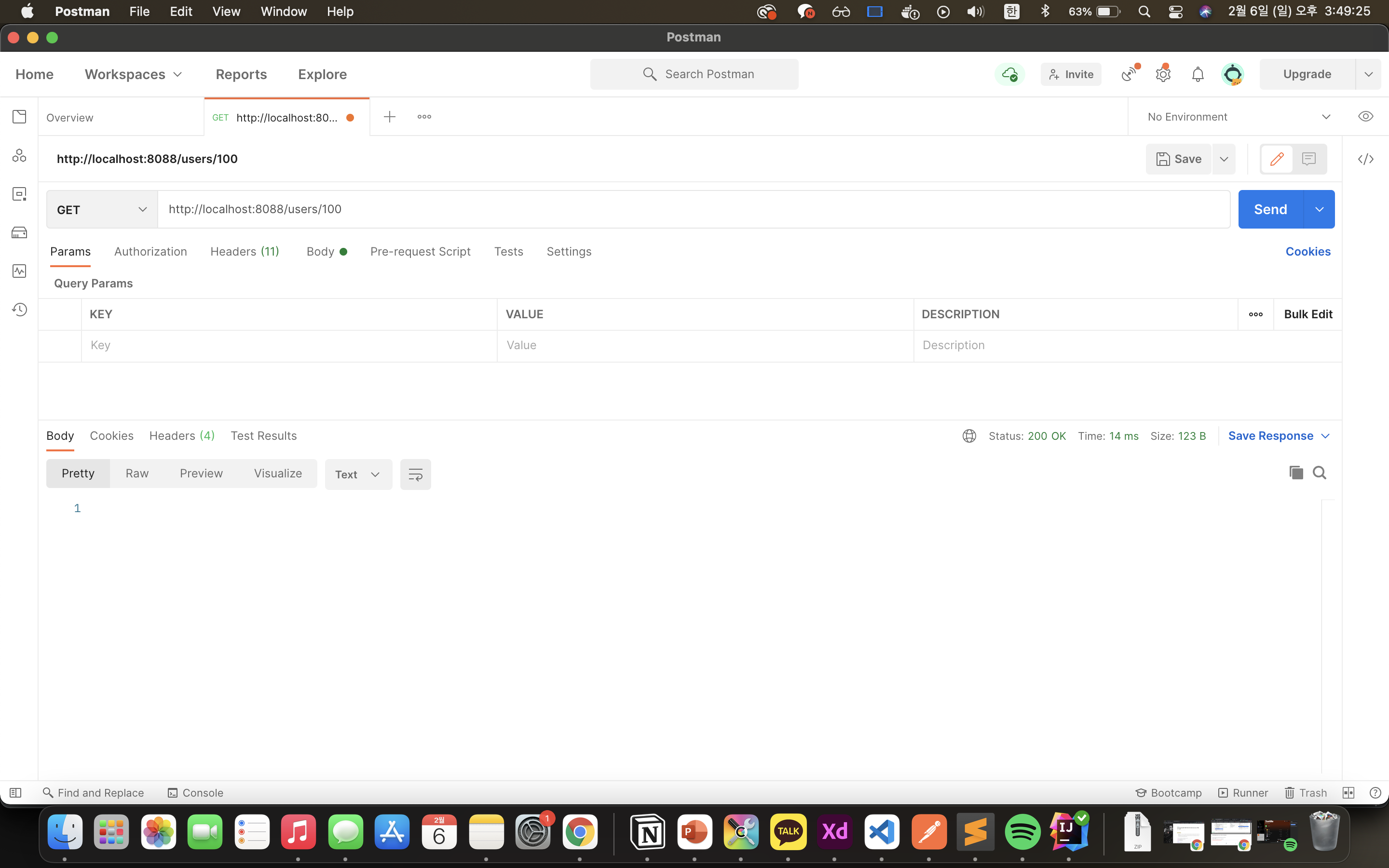This screenshot has width=1389, height=868.
Task: Open the Mock Servers sidebar icon
Action: (x=19, y=232)
